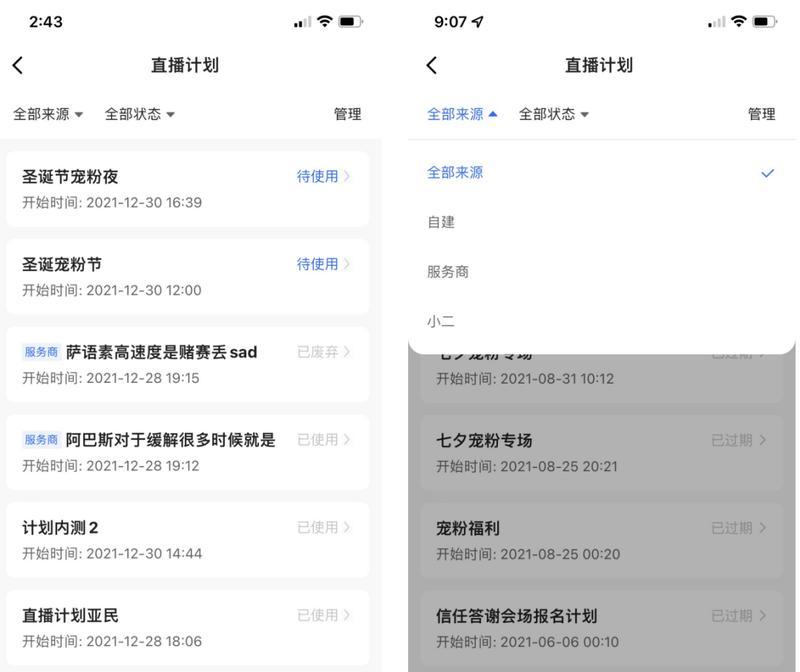The width and height of the screenshot is (800, 672).
Task: Click 服务商 tag on 阿巴斯对于缓解 plan
Action: 41,440
